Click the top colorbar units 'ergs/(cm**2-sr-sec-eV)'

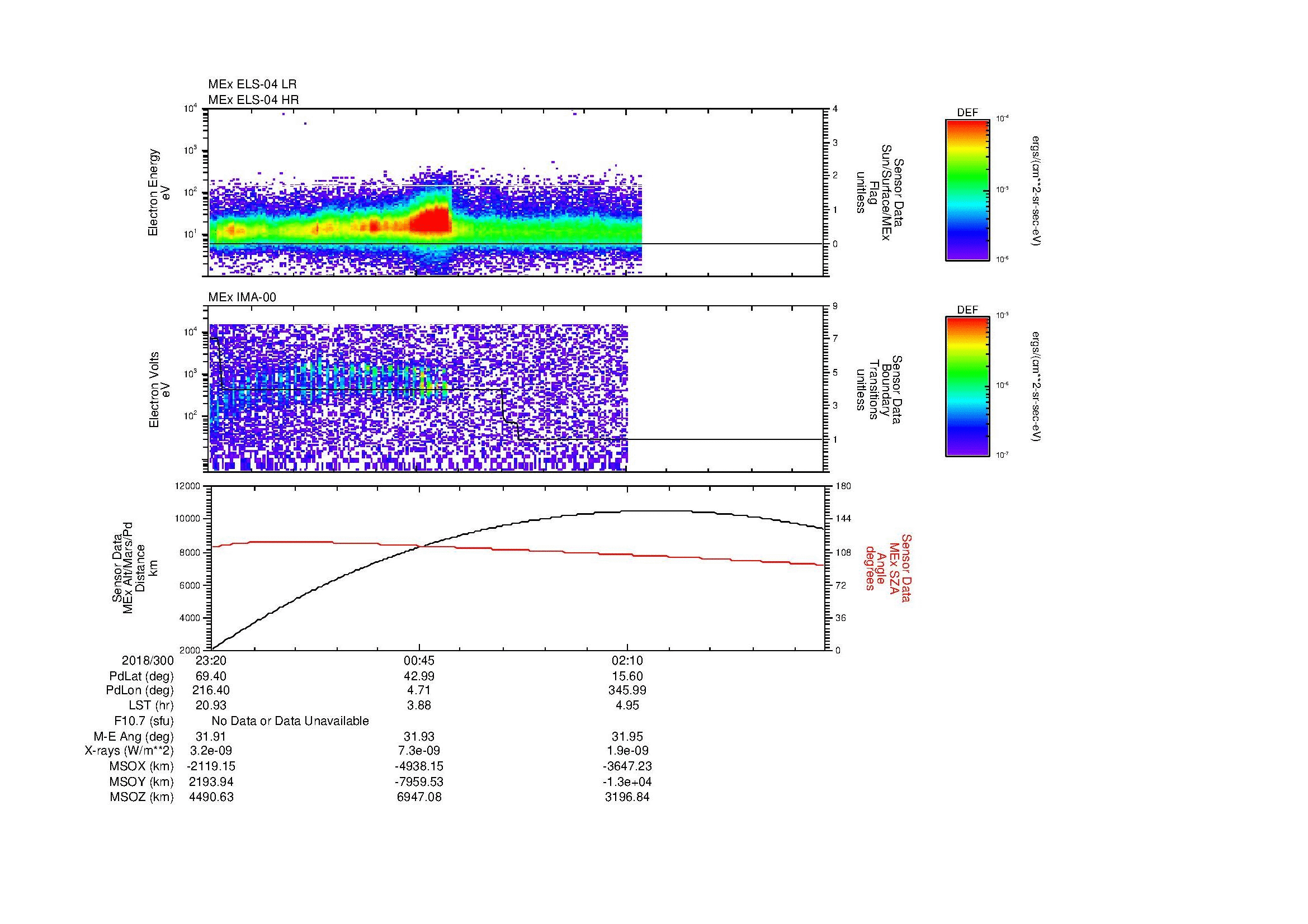pyautogui.click(x=1036, y=191)
